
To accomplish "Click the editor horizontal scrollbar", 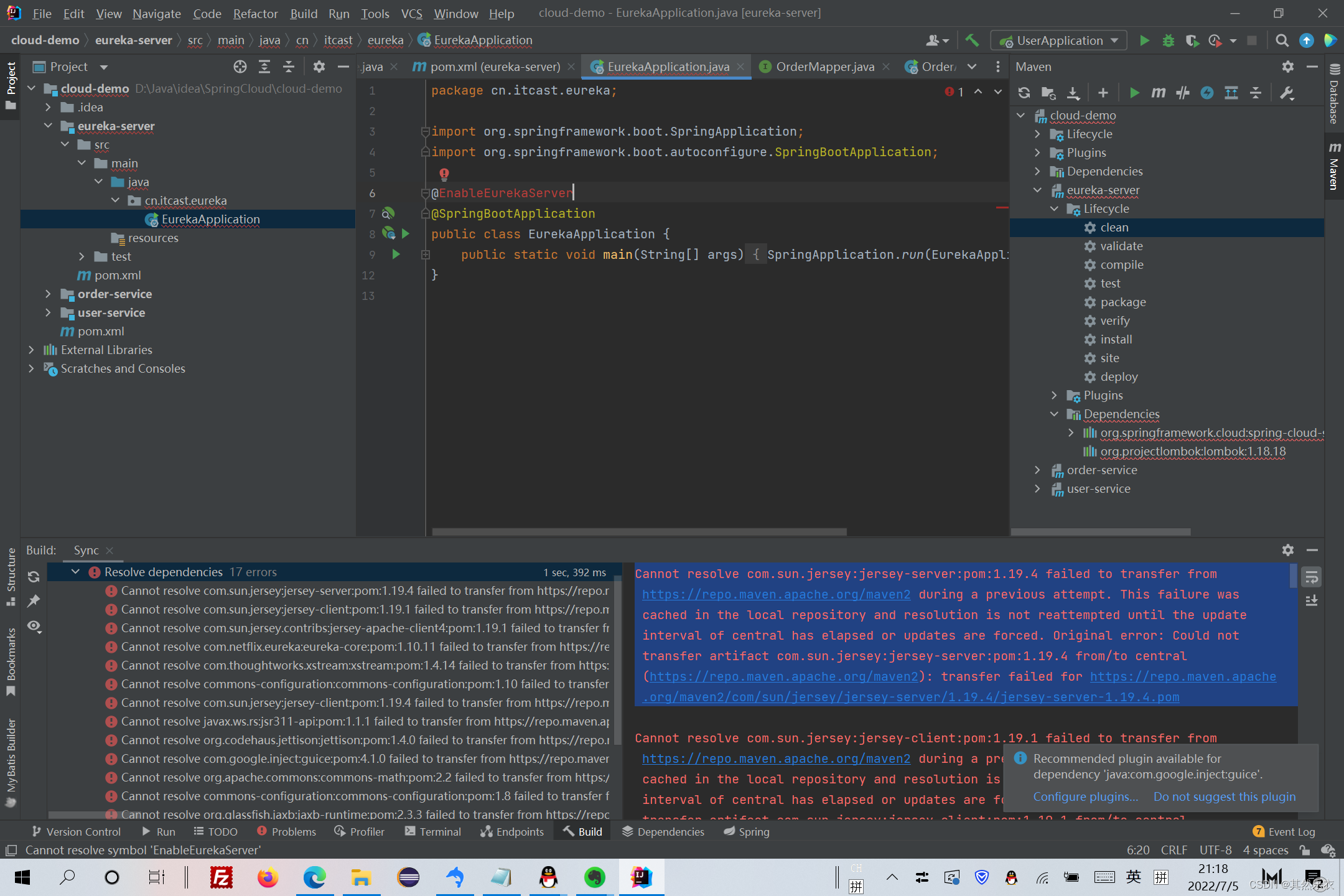I will [x=639, y=532].
